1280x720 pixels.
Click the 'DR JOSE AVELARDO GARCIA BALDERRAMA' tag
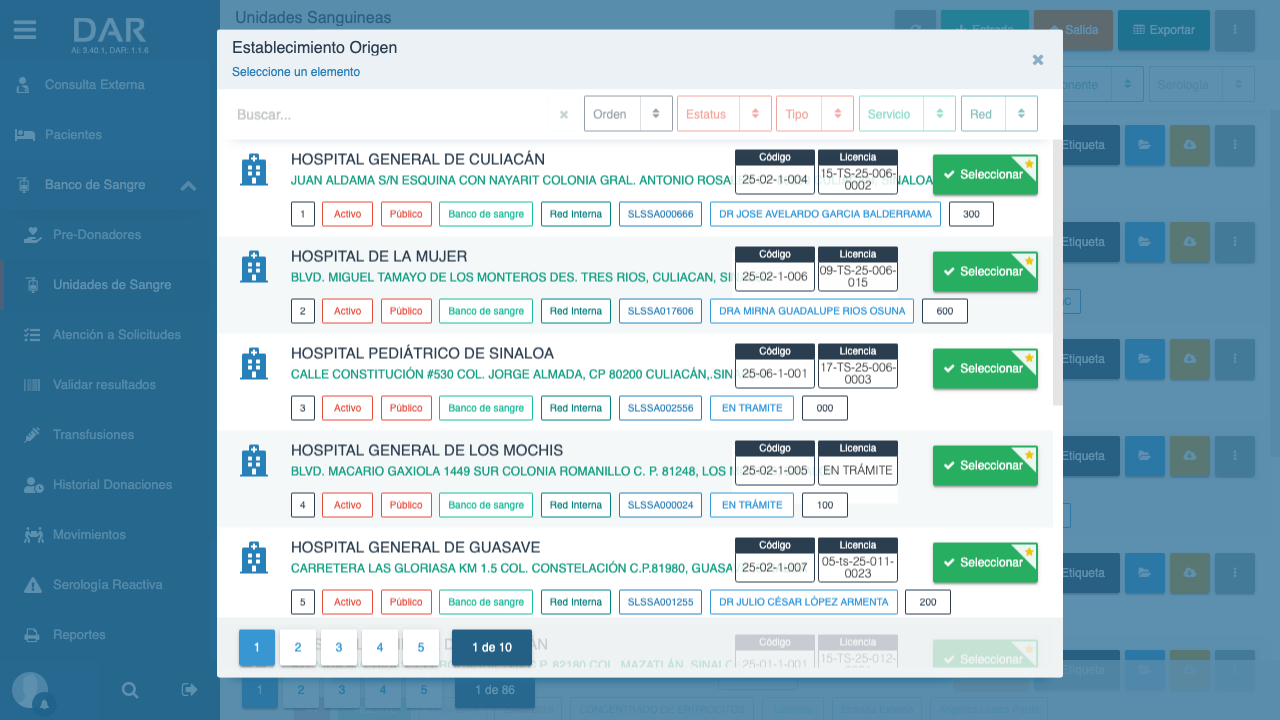click(825, 214)
